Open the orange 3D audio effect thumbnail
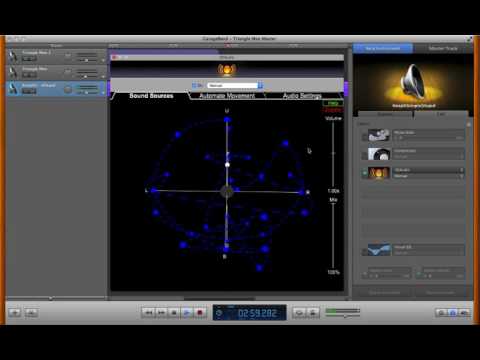 pos(379,173)
